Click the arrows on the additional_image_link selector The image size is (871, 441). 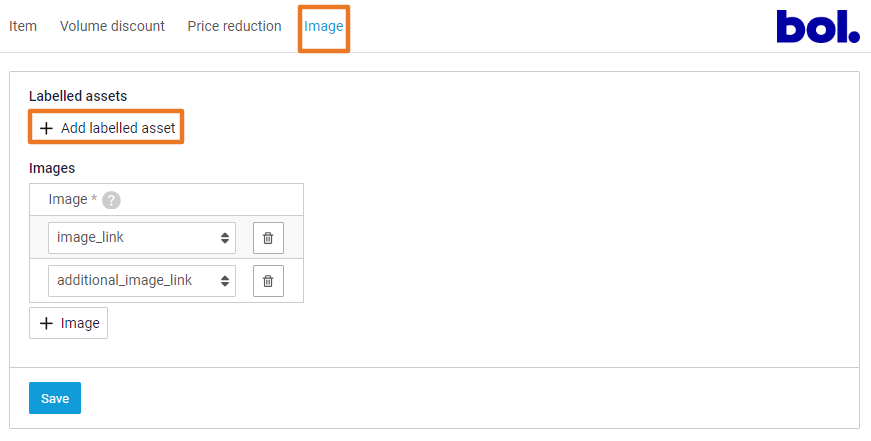tap(225, 281)
